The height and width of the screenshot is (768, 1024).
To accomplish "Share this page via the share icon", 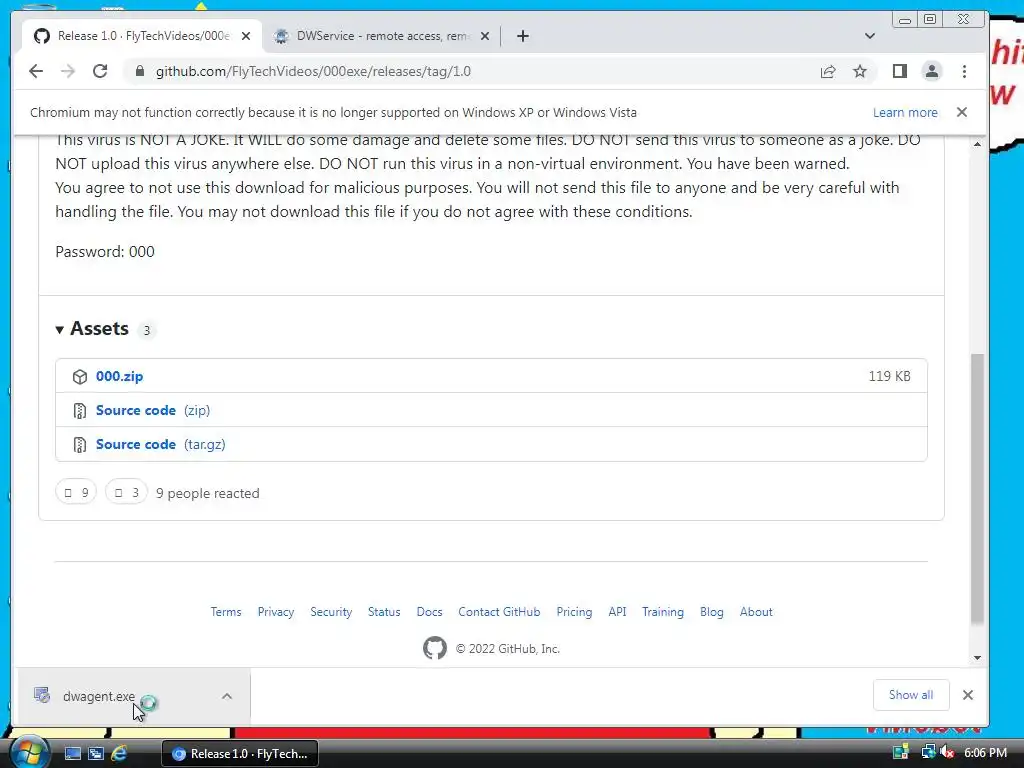I will click(828, 71).
